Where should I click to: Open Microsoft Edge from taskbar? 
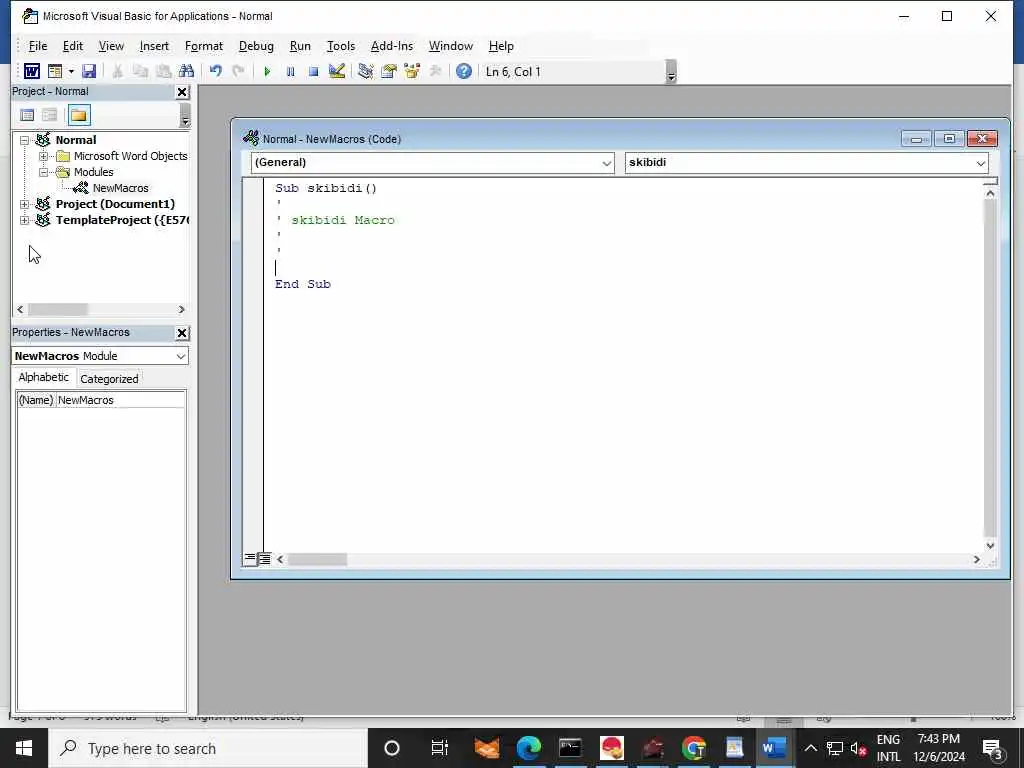tap(528, 748)
